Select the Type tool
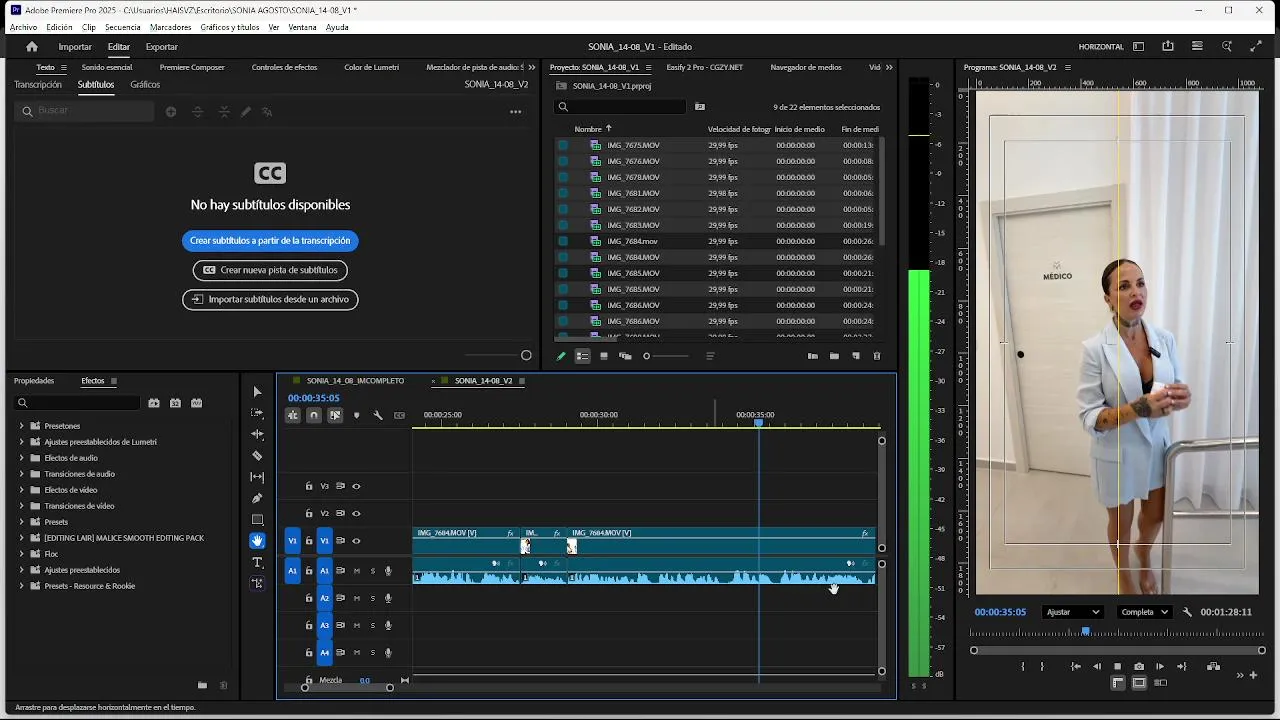This screenshot has width=1280, height=720. click(257, 562)
